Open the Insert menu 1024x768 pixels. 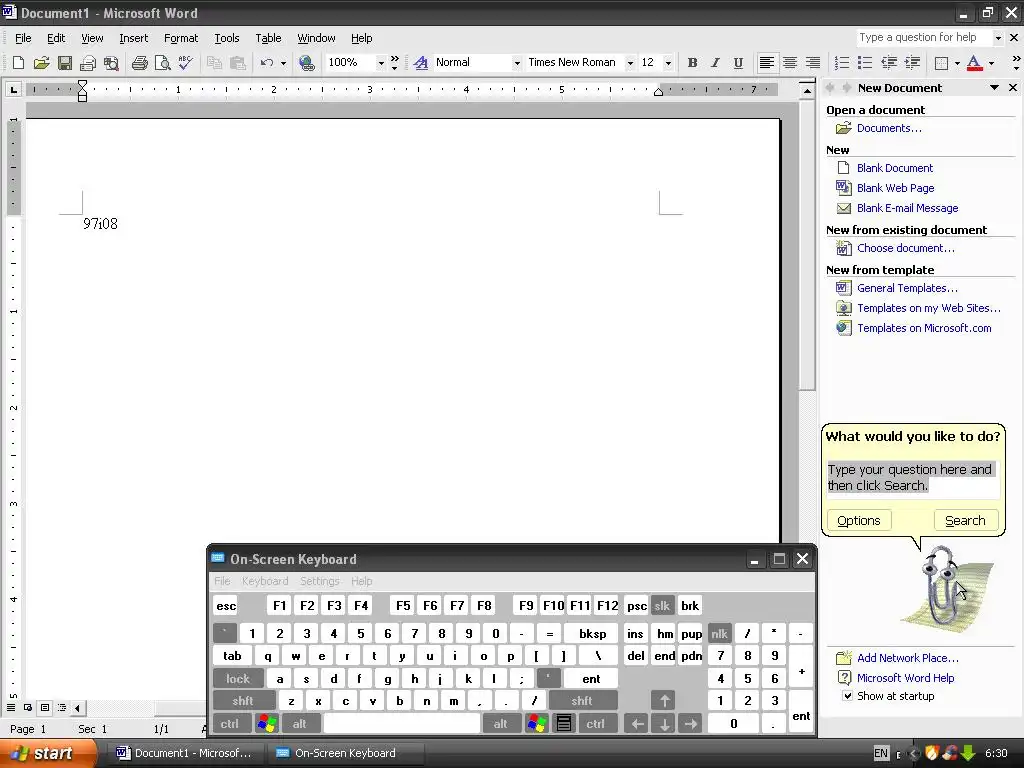point(133,38)
